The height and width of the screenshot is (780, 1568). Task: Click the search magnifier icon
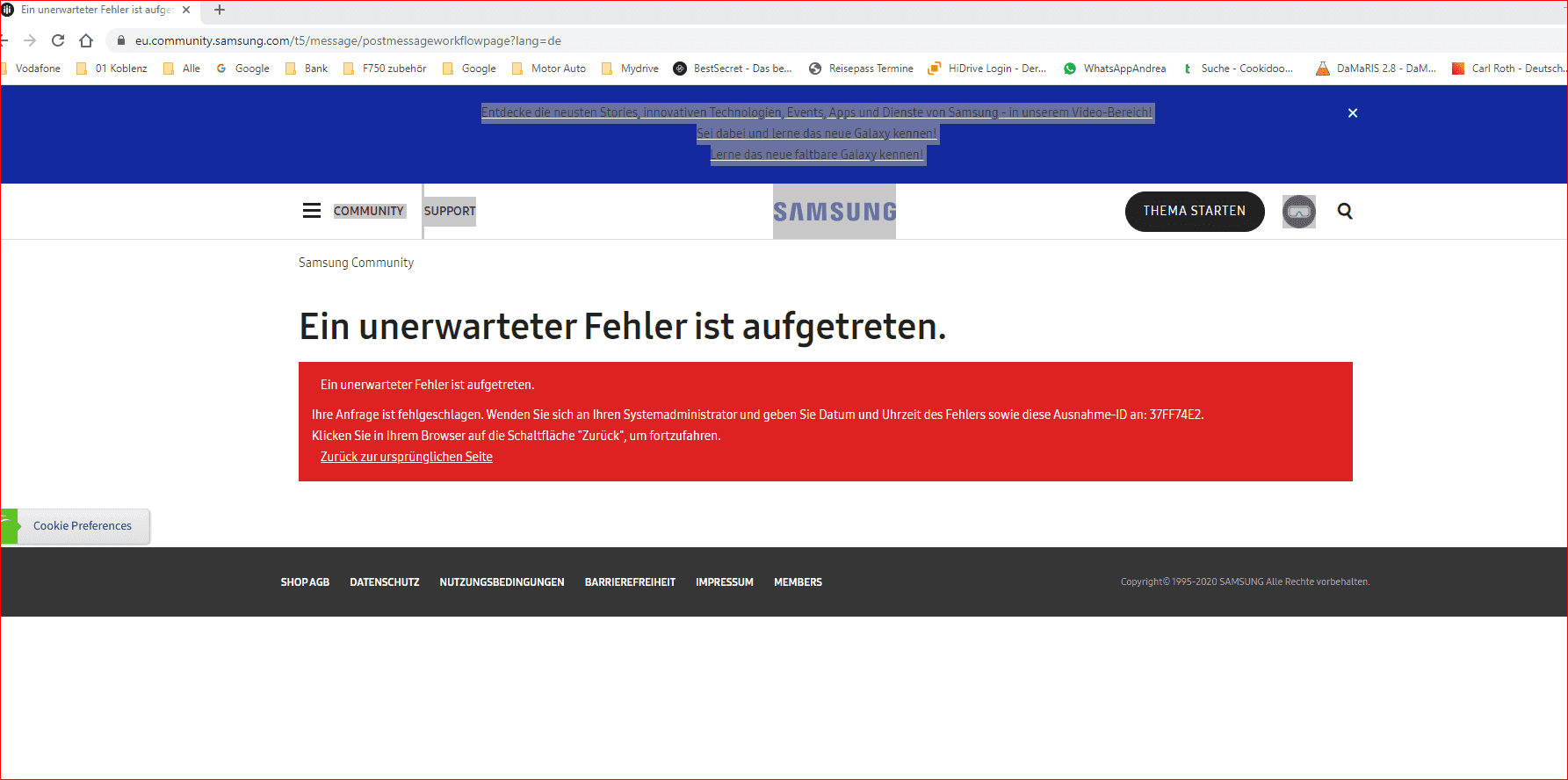pyautogui.click(x=1345, y=211)
